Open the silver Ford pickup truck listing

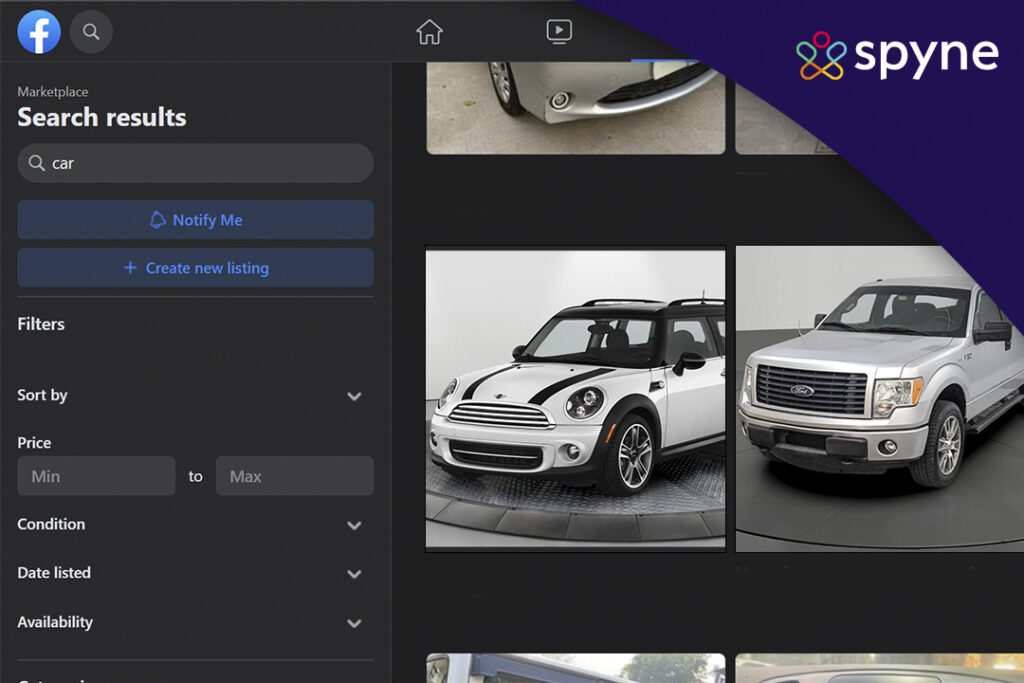click(x=878, y=397)
